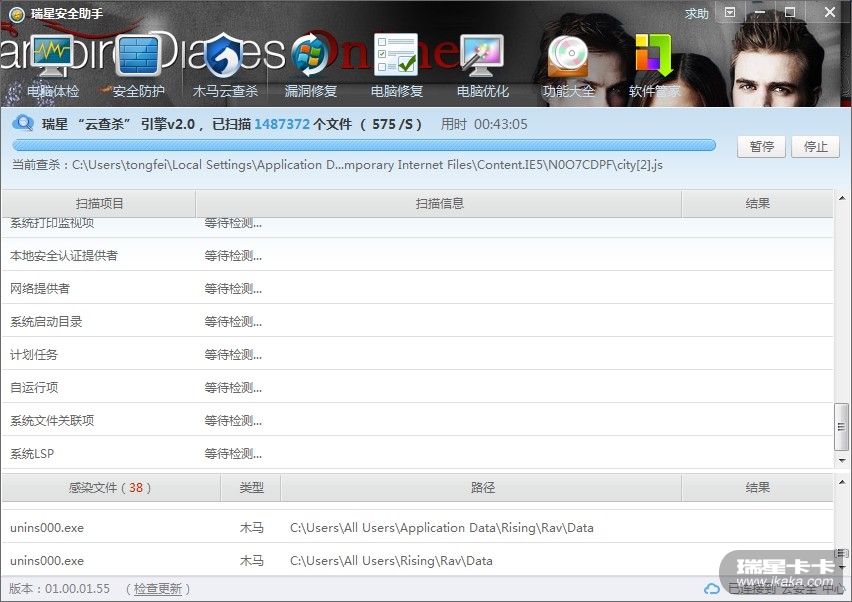The height and width of the screenshot is (602, 852).
Task: Click the 感染文件 (38) column header
Action: pos(111,487)
